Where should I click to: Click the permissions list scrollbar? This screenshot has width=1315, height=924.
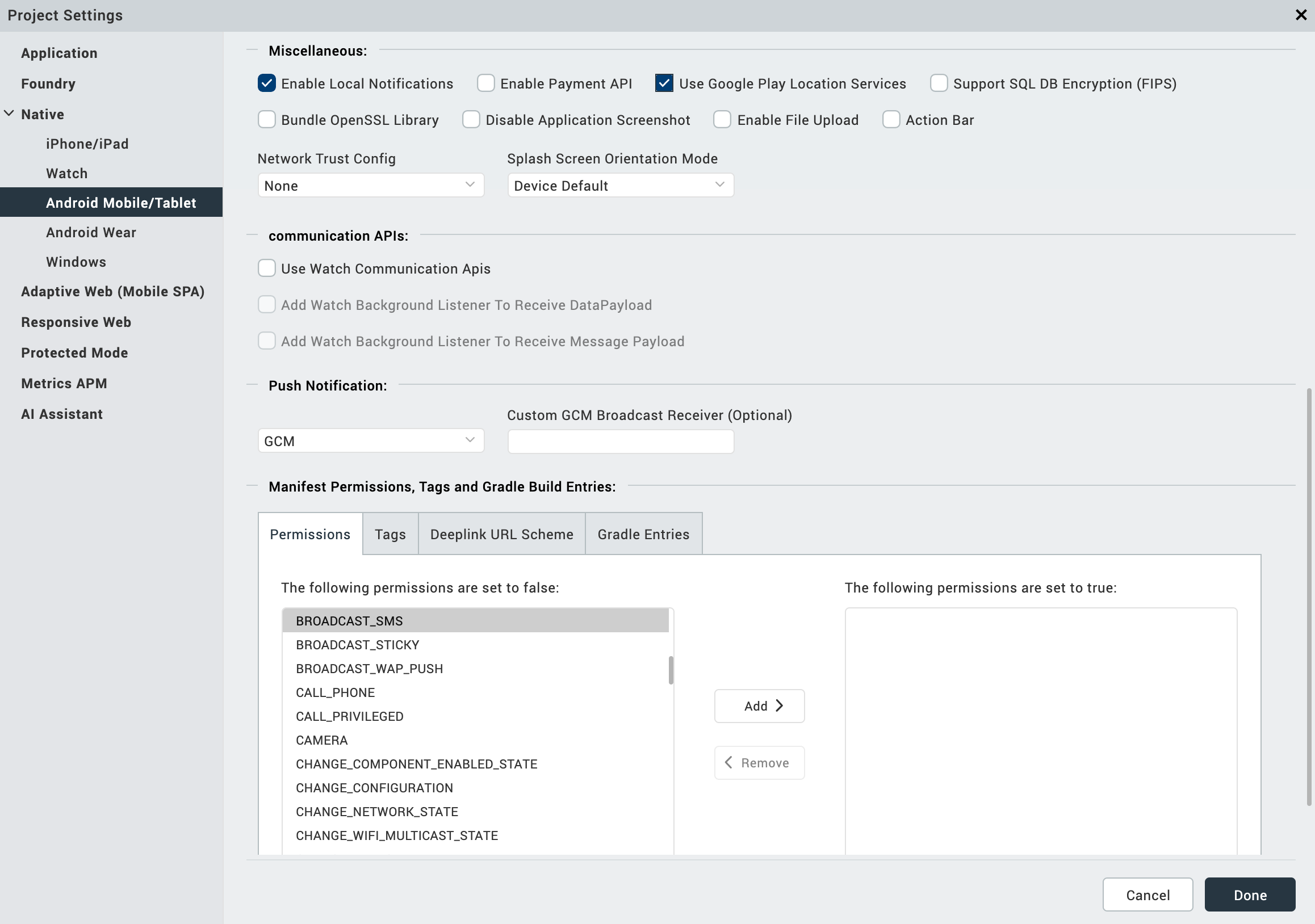click(x=671, y=670)
